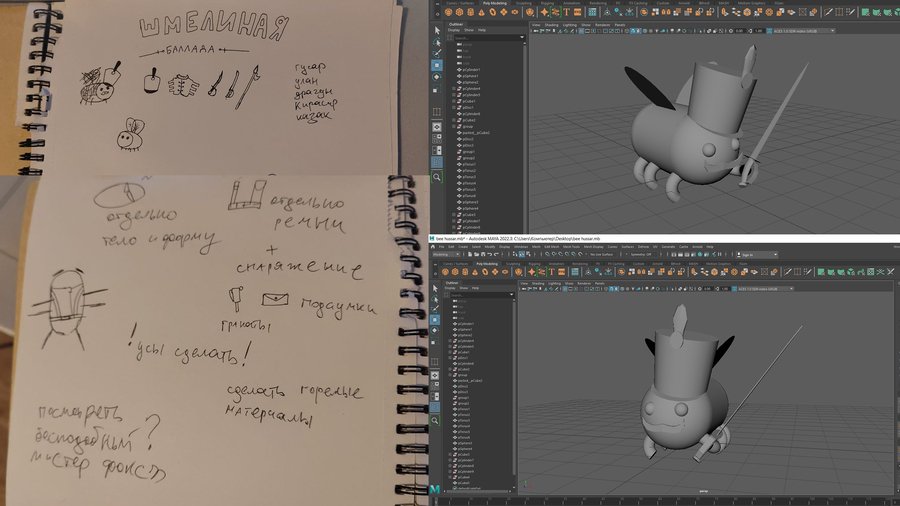Select pSphere1 in the upper Outliner
The width and height of the screenshot is (900, 506).
coord(471,76)
